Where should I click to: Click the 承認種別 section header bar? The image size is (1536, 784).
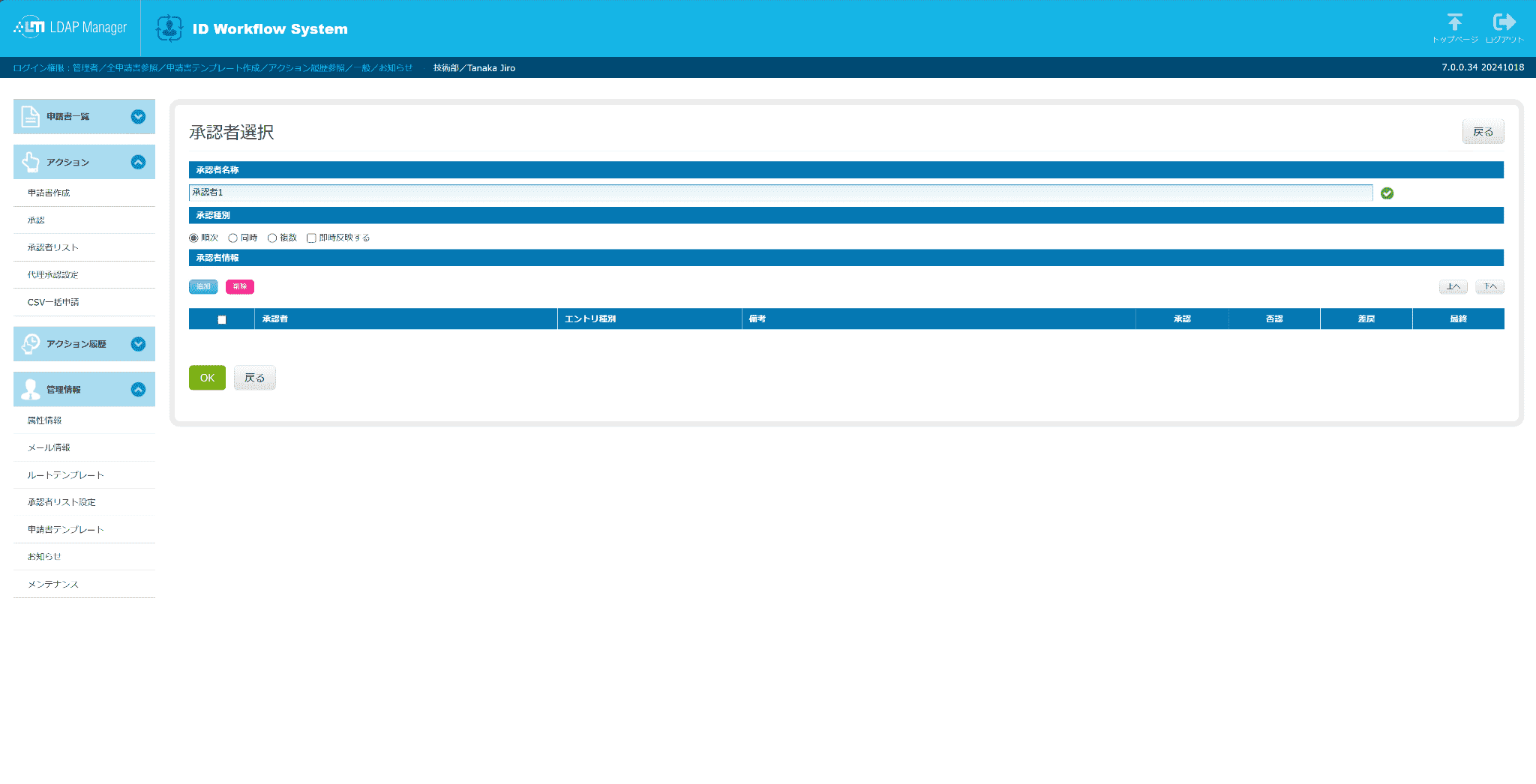(846, 215)
